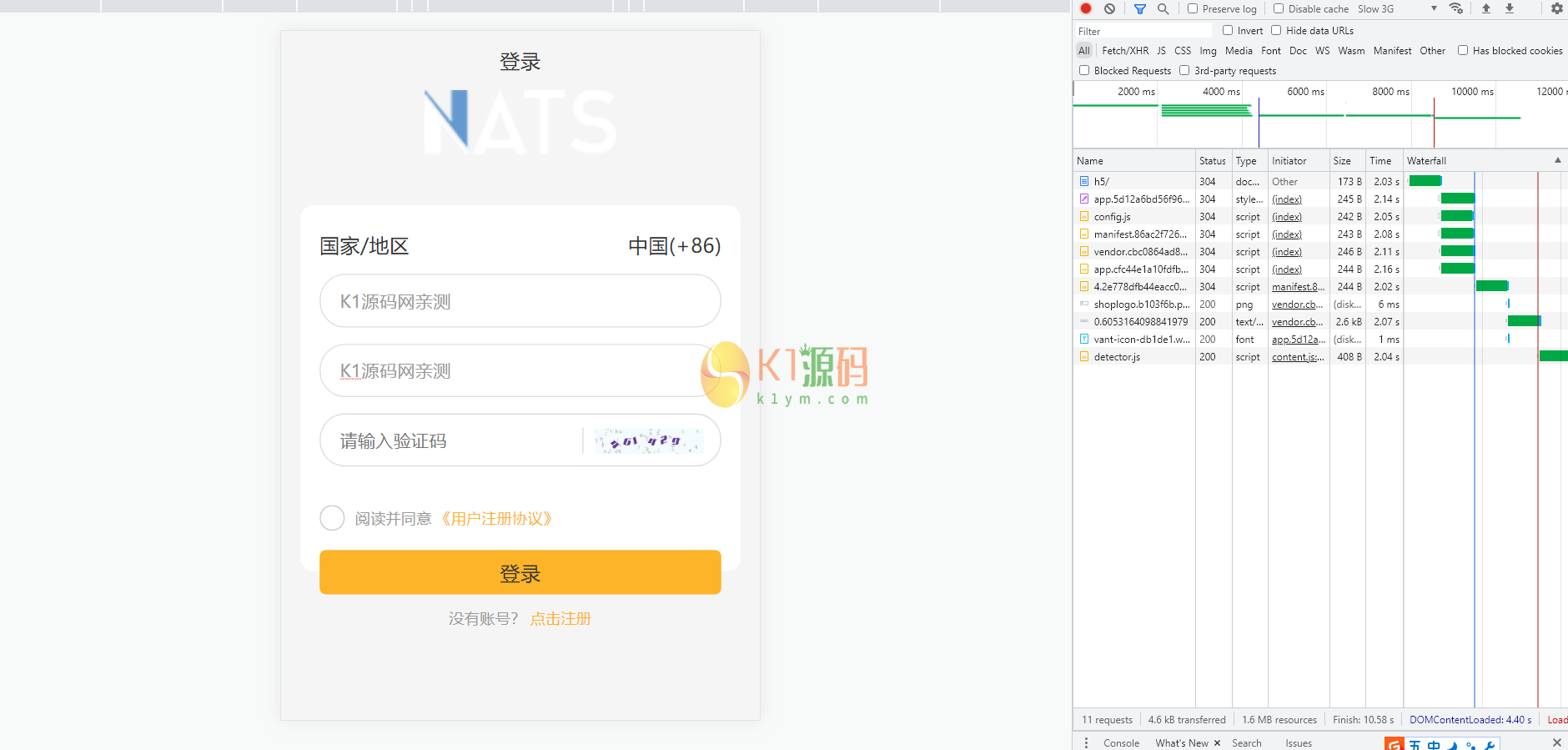Click the script icon beside manifest.86ac2f726

click(1084, 234)
